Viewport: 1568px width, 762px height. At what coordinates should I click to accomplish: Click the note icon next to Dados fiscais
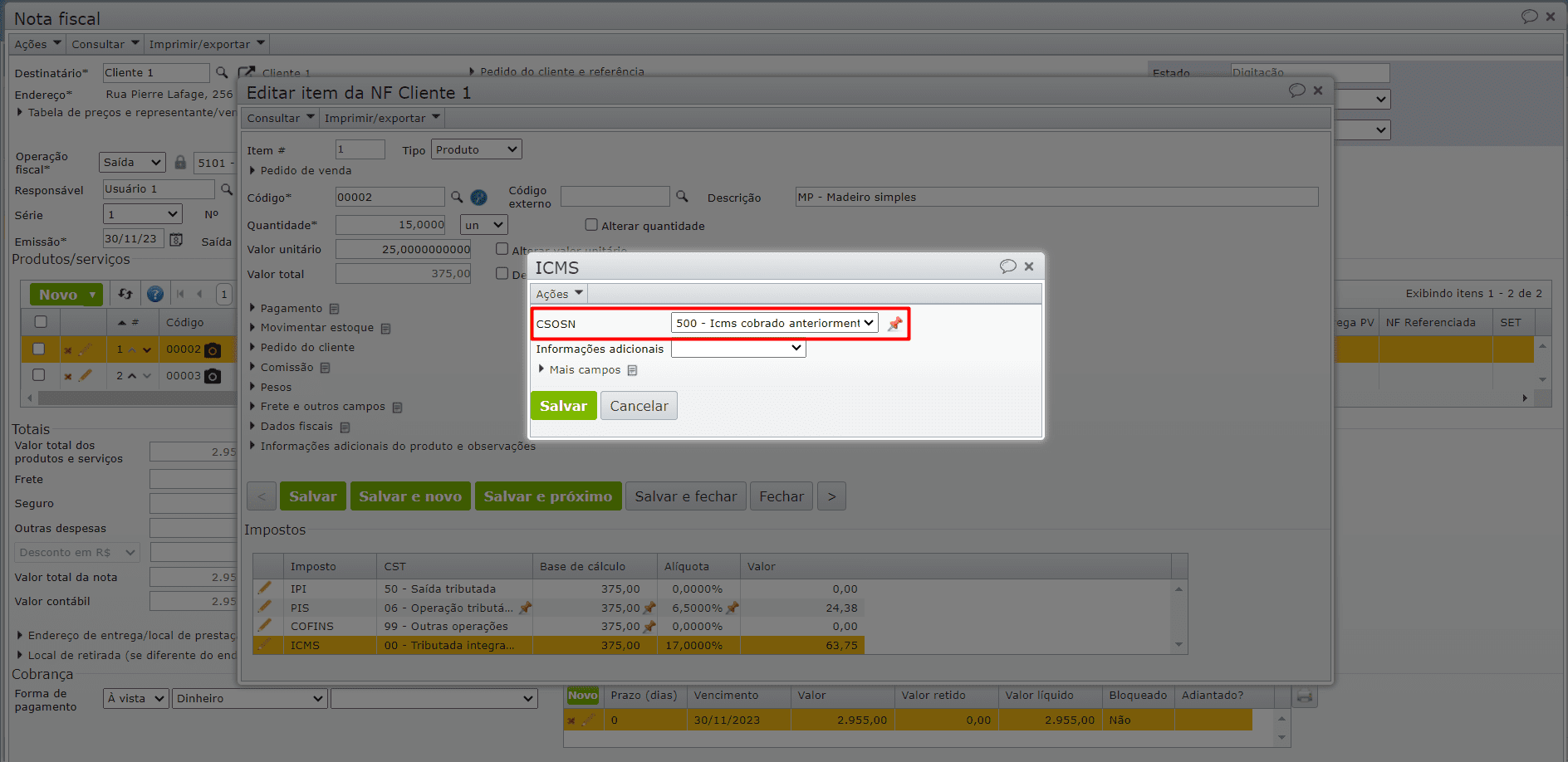(x=345, y=427)
